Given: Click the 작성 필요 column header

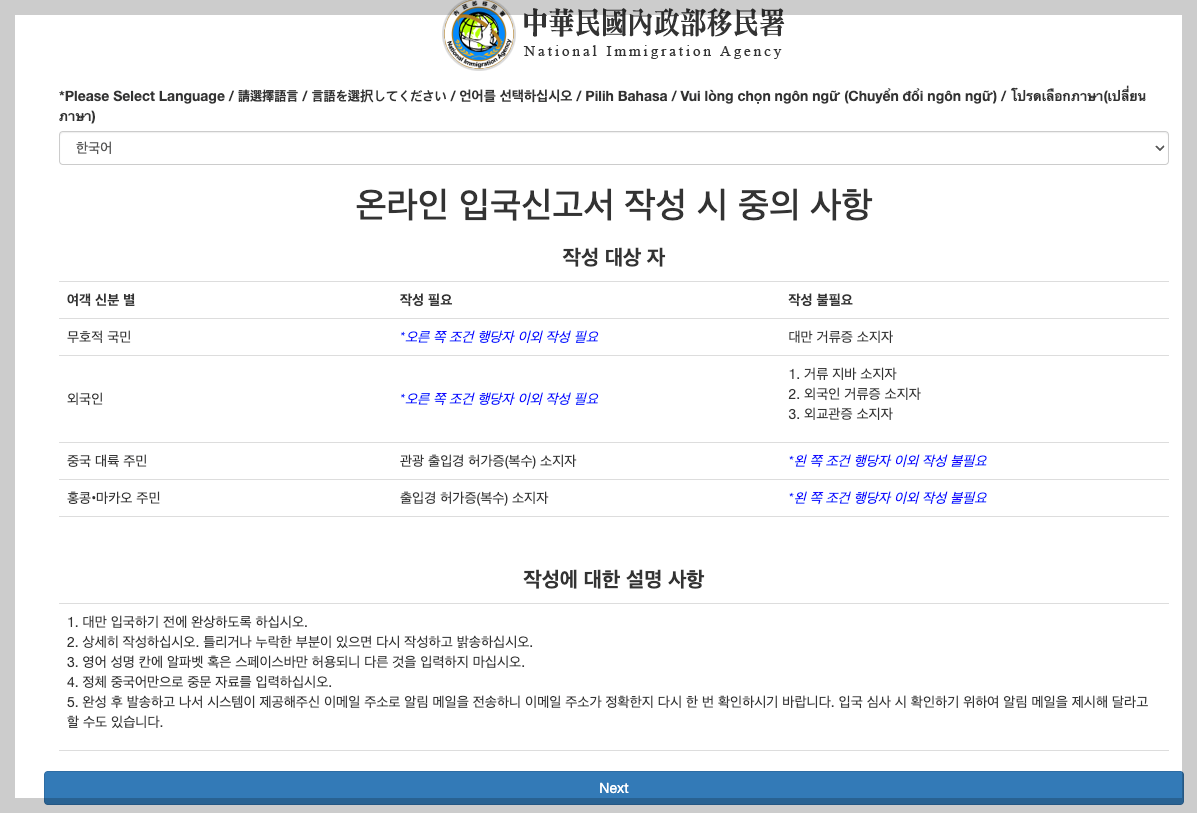Looking at the screenshot, I should 425,299.
